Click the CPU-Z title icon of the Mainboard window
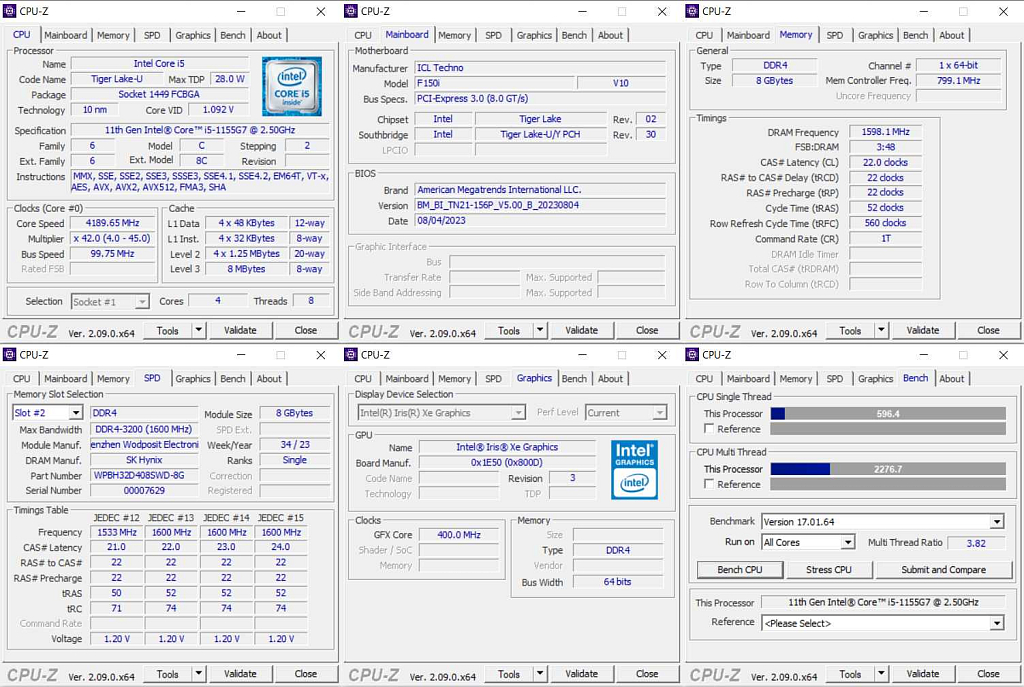 click(x=351, y=11)
